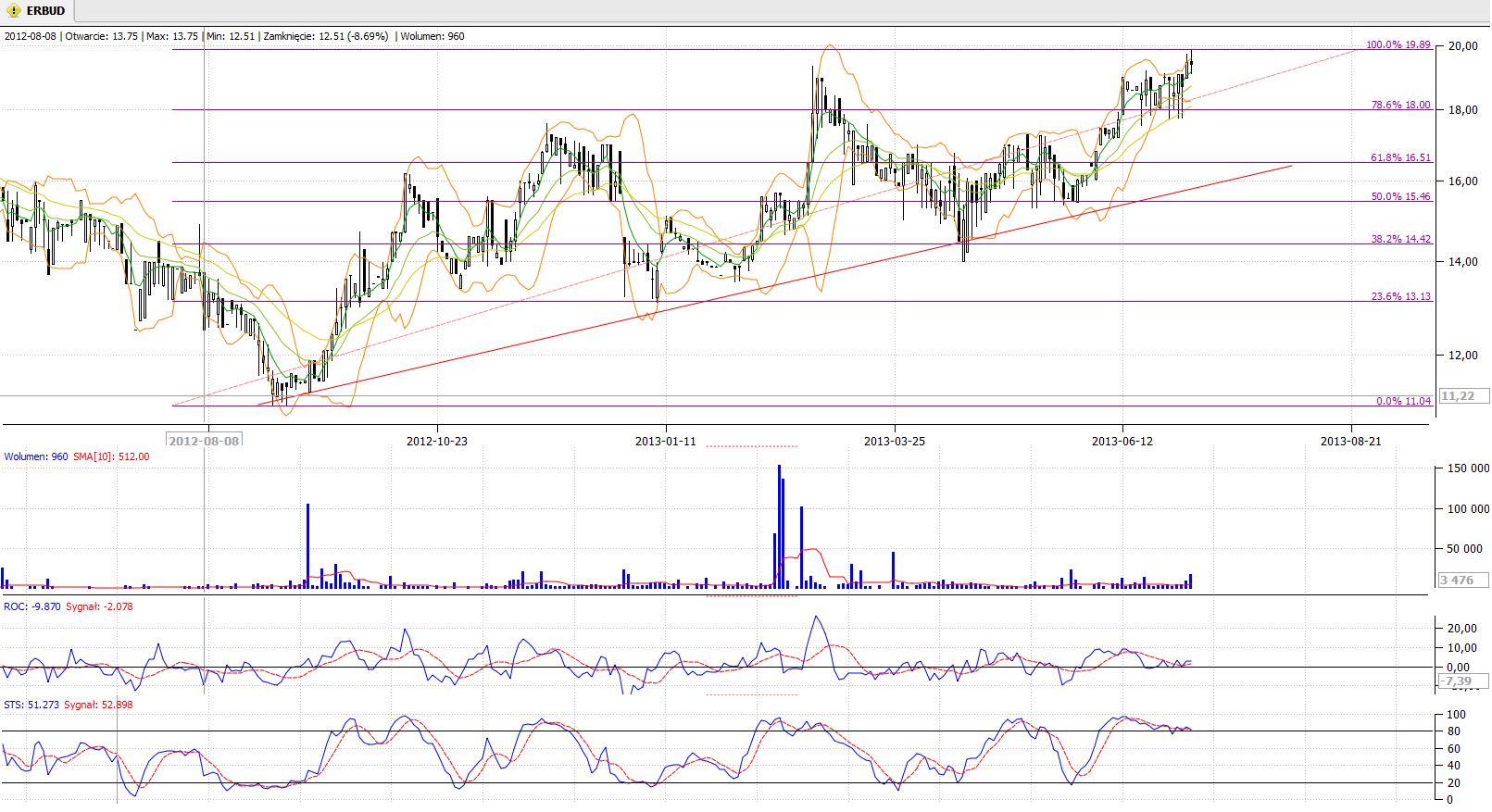Click the 0.0% 11.04 Fibonacci level label

[x=1403, y=401]
